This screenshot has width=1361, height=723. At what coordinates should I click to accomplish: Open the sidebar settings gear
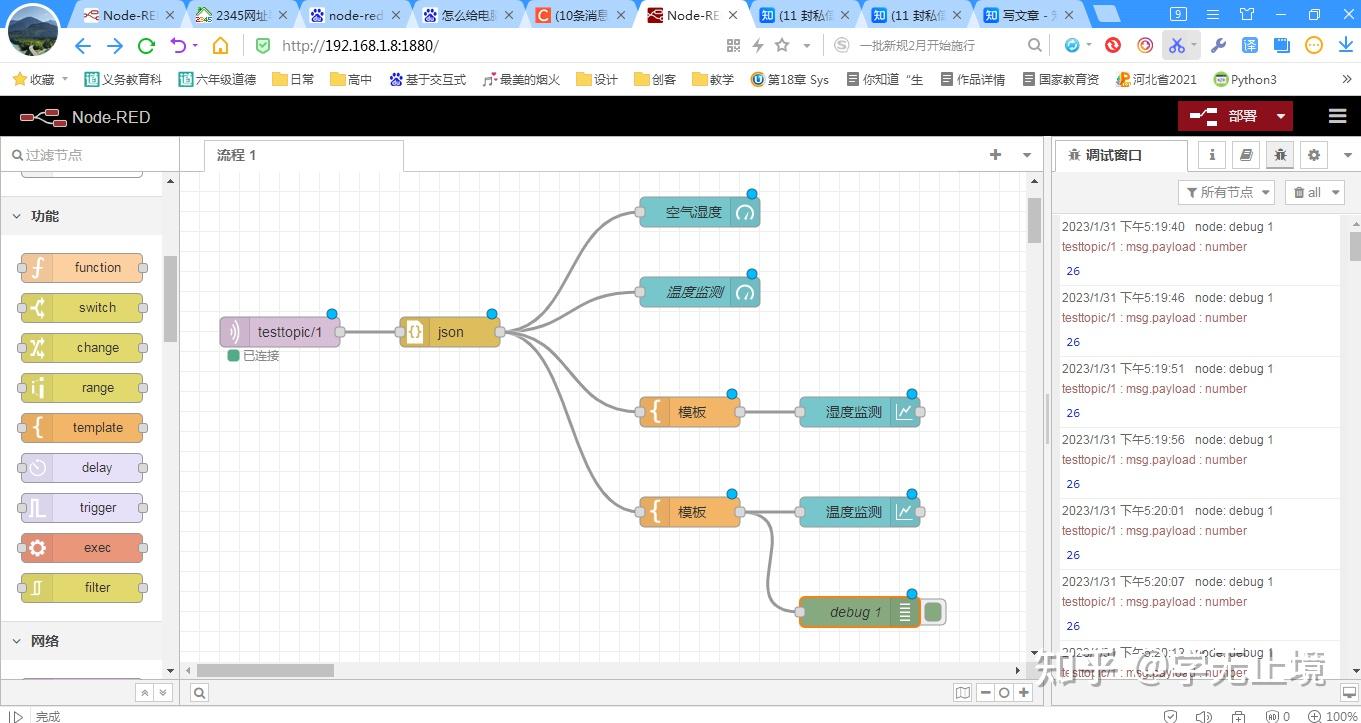[1313, 155]
